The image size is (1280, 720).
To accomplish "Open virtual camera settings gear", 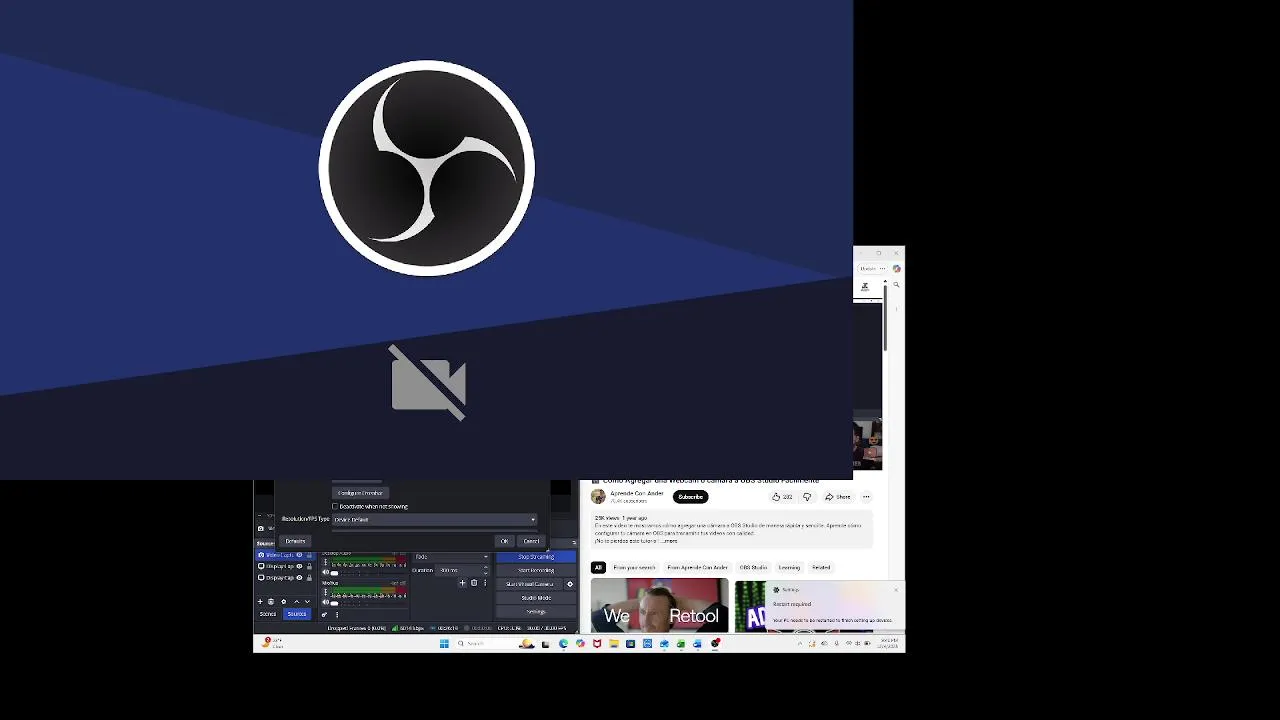I will click(x=570, y=584).
